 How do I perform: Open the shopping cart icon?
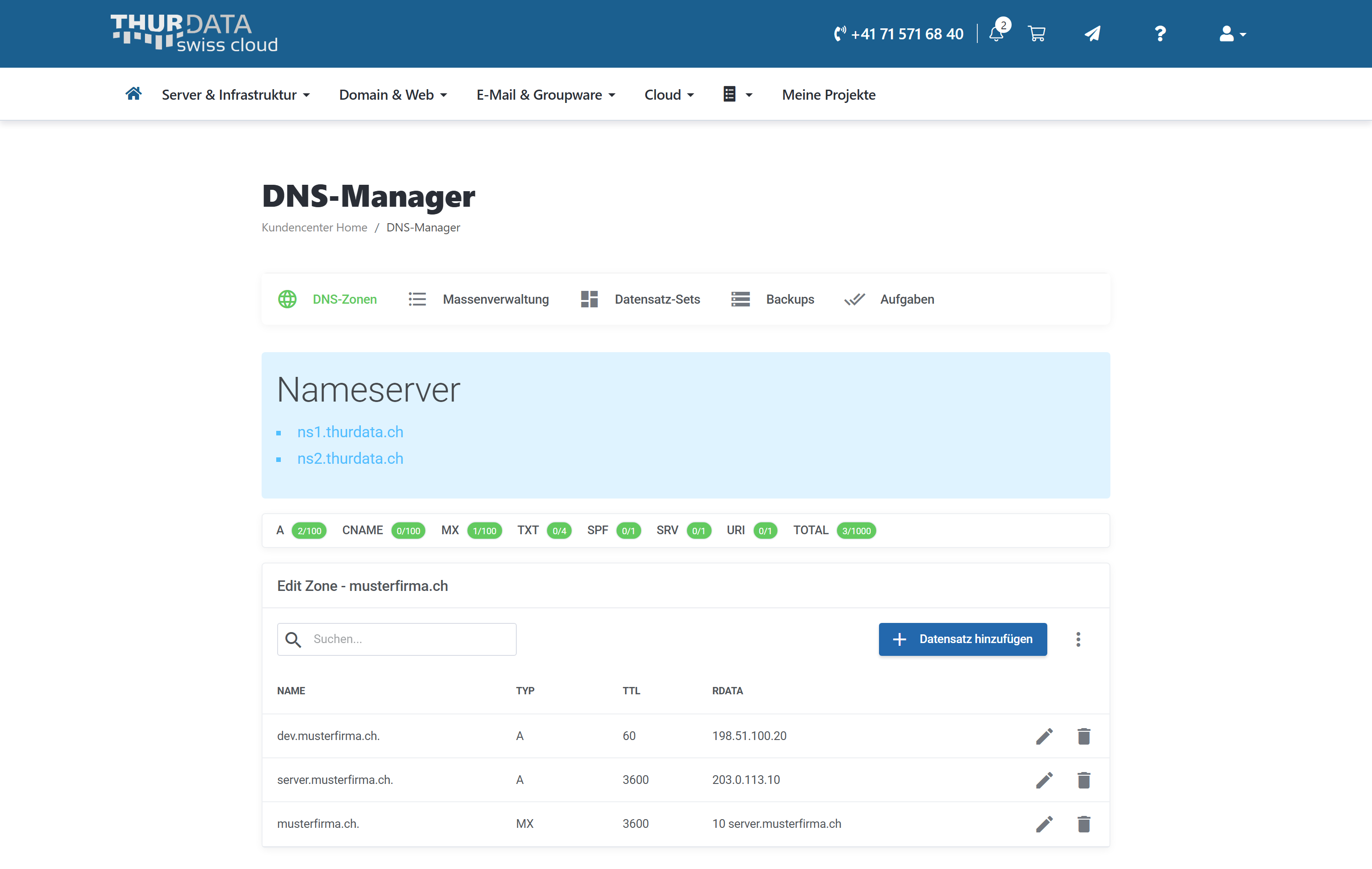pos(1036,34)
